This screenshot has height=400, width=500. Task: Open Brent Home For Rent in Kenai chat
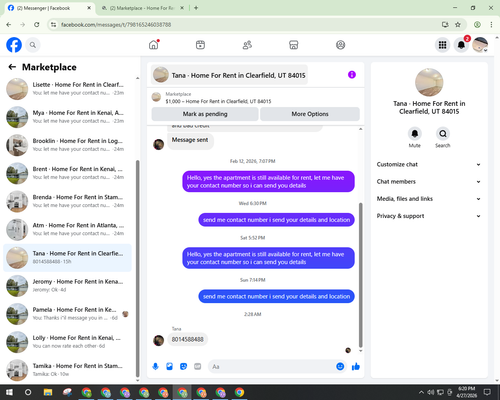pyautogui.click(x=67, y=173)
